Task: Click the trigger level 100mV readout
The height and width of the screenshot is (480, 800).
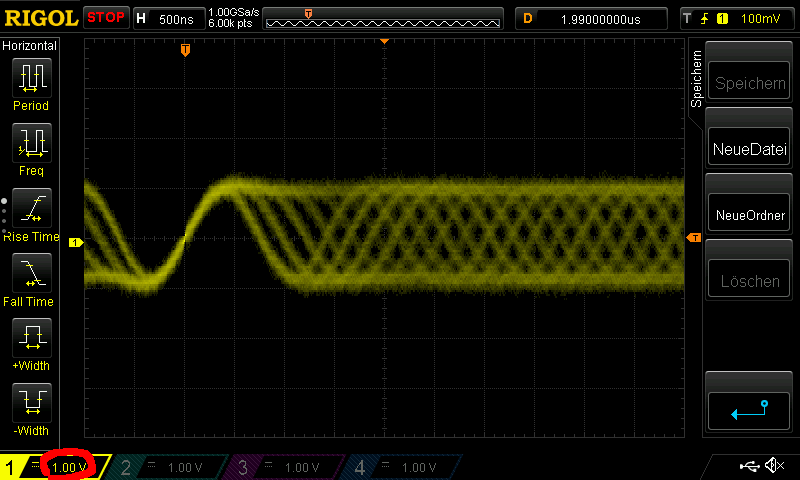Action: 760,19
